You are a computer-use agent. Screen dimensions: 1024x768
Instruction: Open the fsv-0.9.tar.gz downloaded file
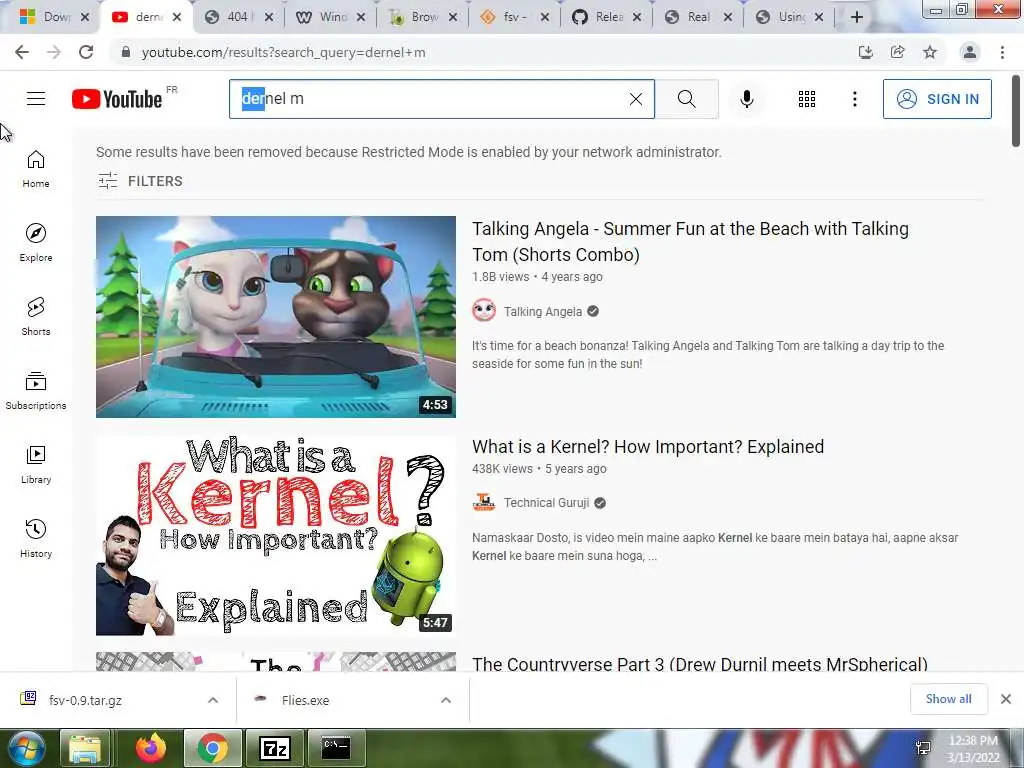point(85,700)
